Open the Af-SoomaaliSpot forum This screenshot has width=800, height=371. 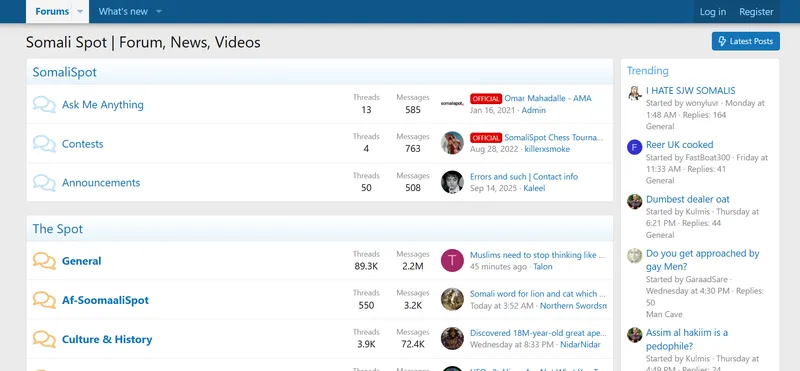(x=105, y=300)
